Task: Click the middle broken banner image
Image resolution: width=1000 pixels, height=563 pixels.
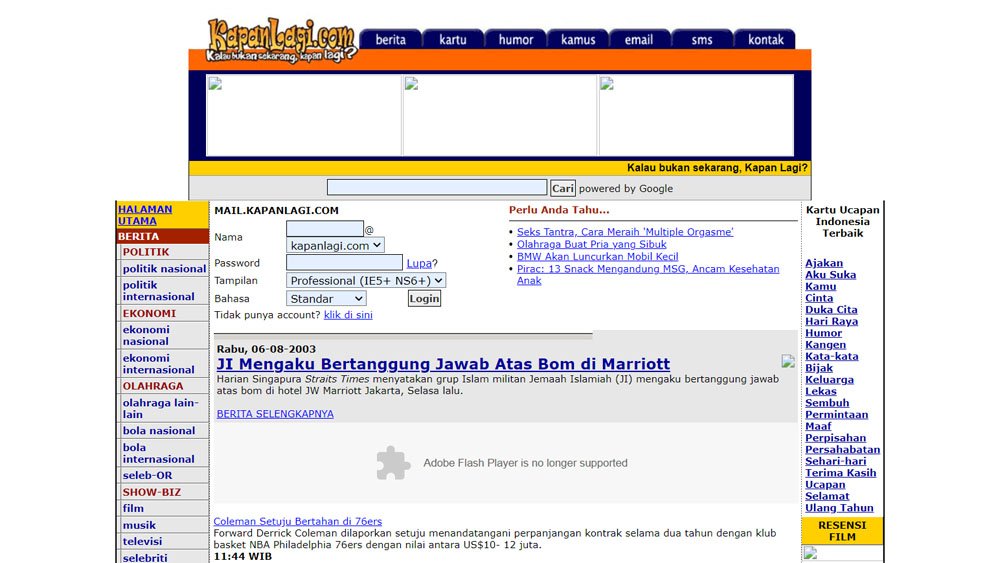Action: click(499, 115)
